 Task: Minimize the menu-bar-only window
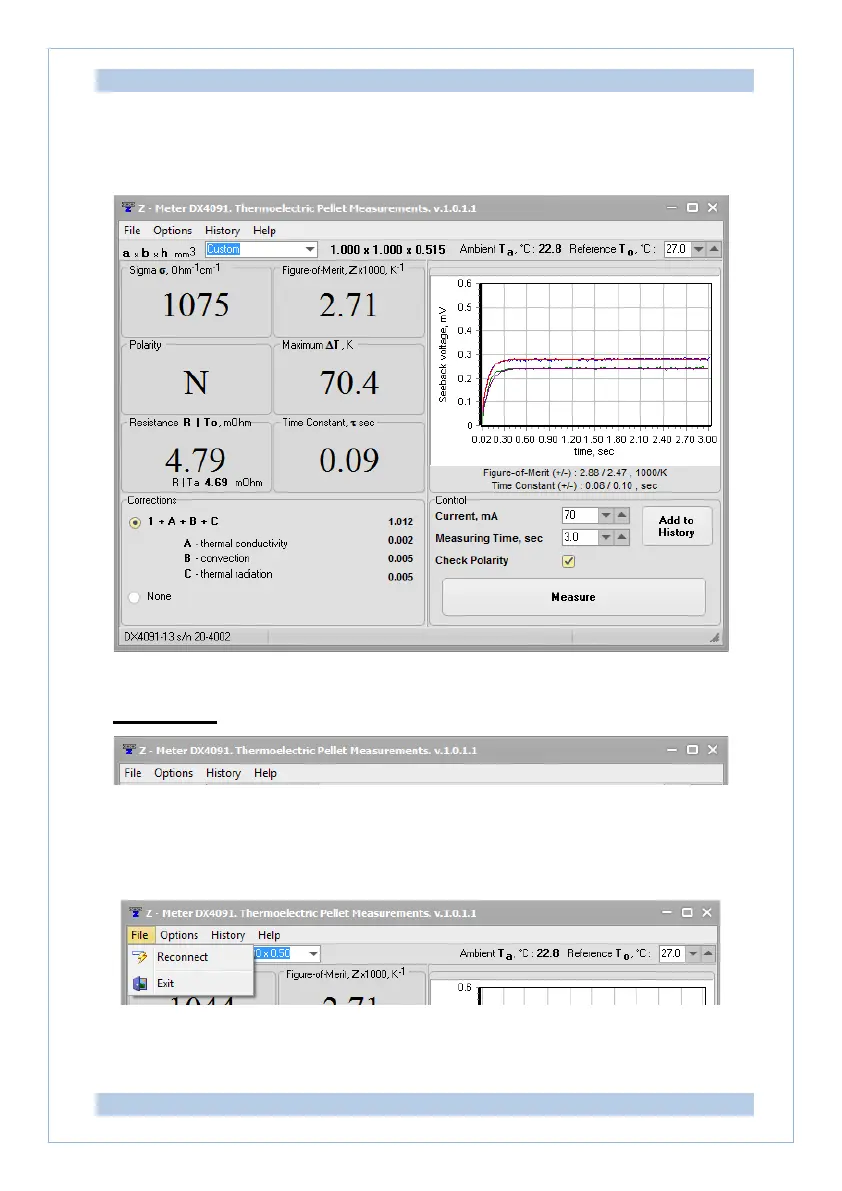671,750
